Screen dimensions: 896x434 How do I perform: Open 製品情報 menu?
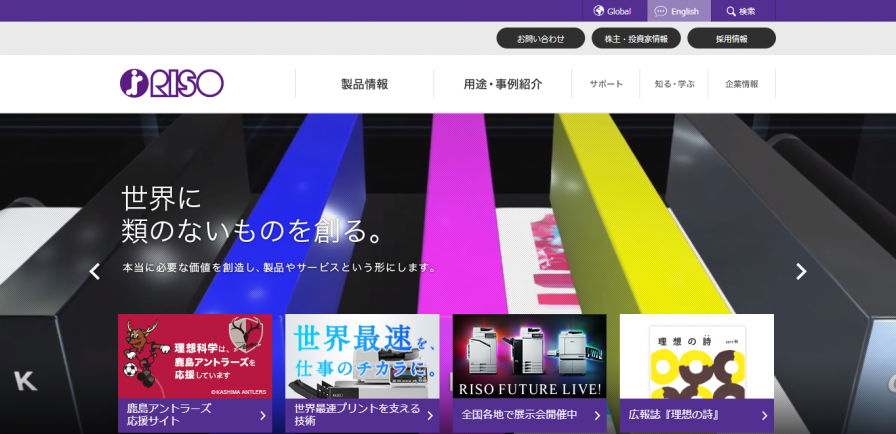point(365,84)
